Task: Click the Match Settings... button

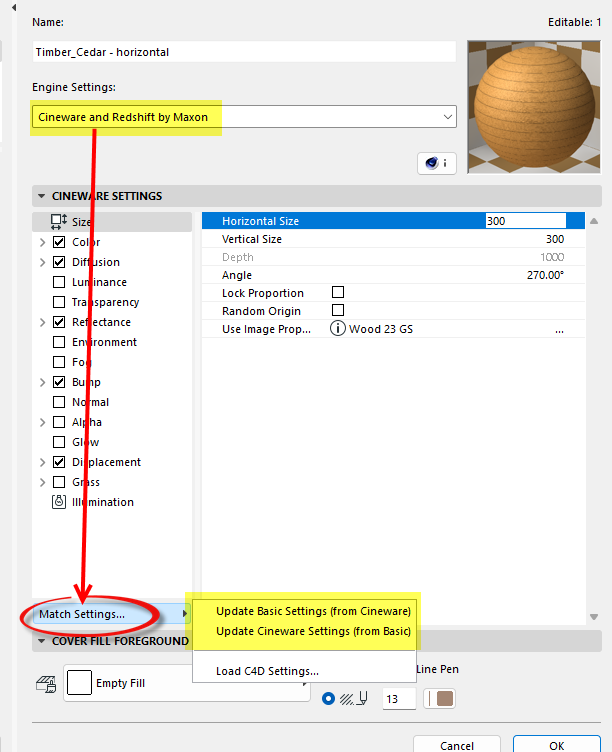Action: (x=112, y=614)
